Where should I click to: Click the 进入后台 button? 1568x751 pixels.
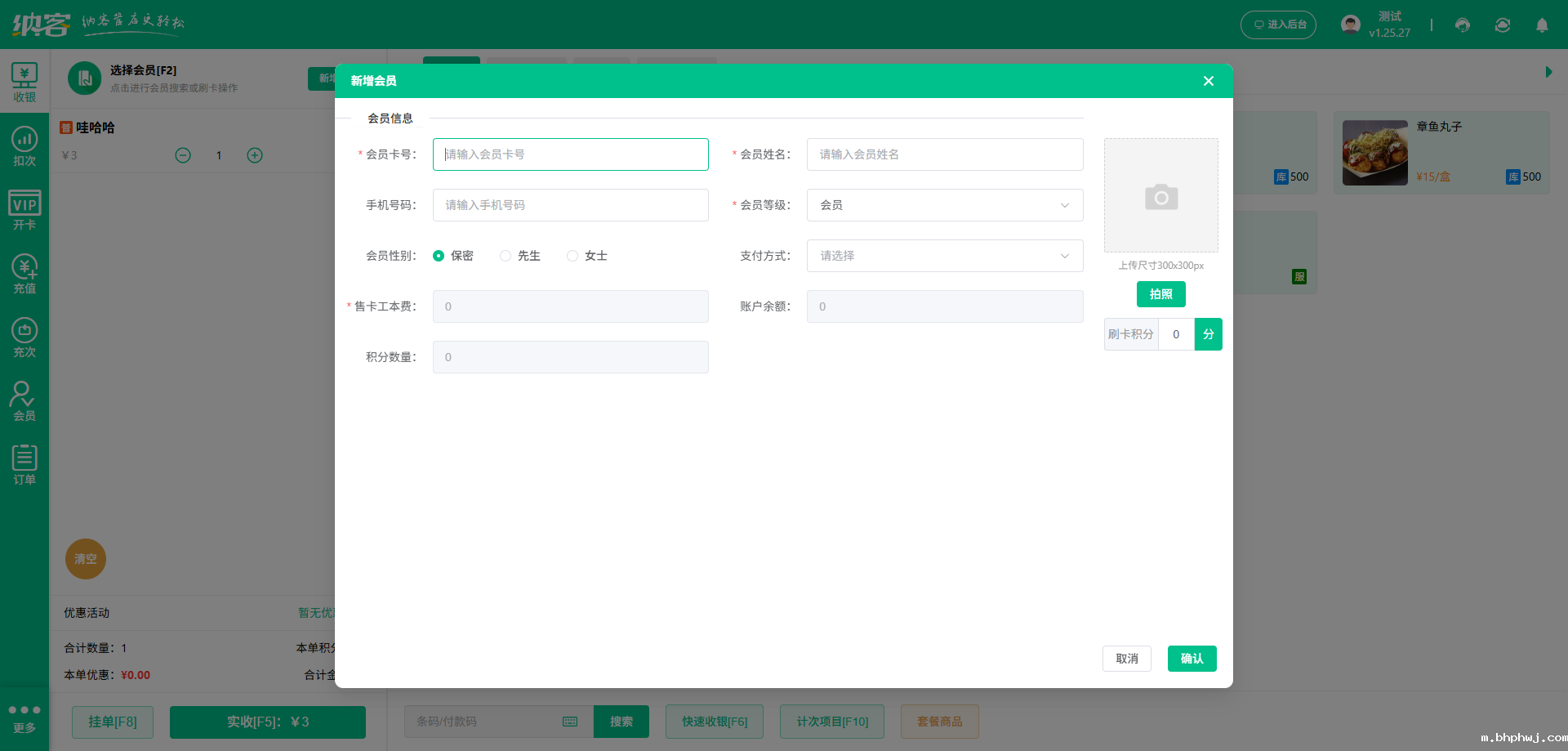1278,25
